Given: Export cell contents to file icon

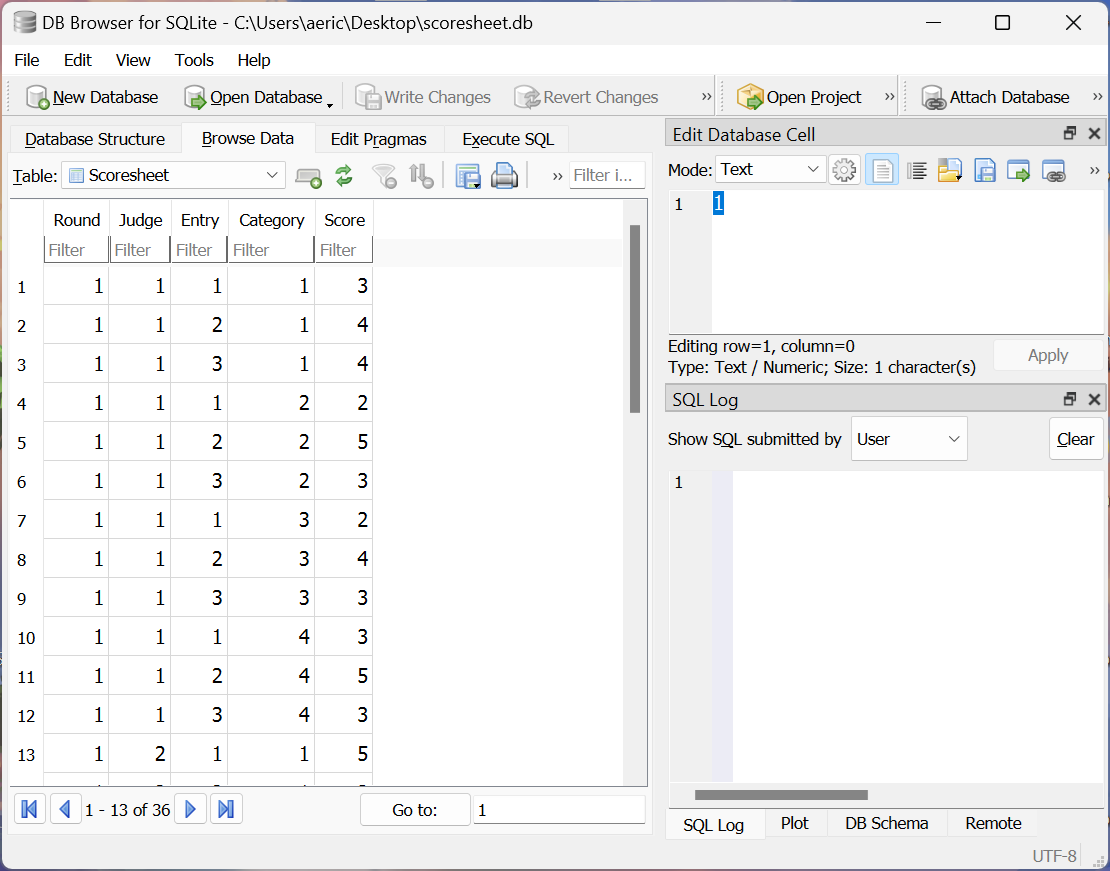Looking at the screenshot, I should click(985, 170).
